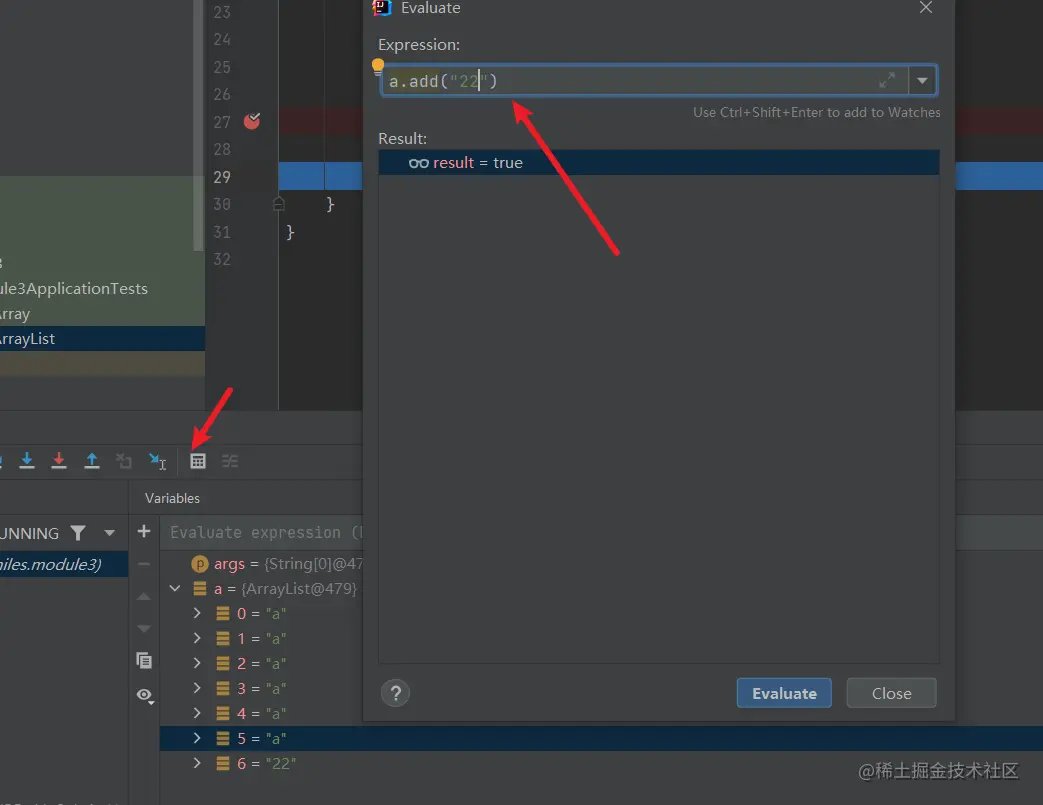Click the Variables tab
The image size is (1043, 805).
click(172, 498)
